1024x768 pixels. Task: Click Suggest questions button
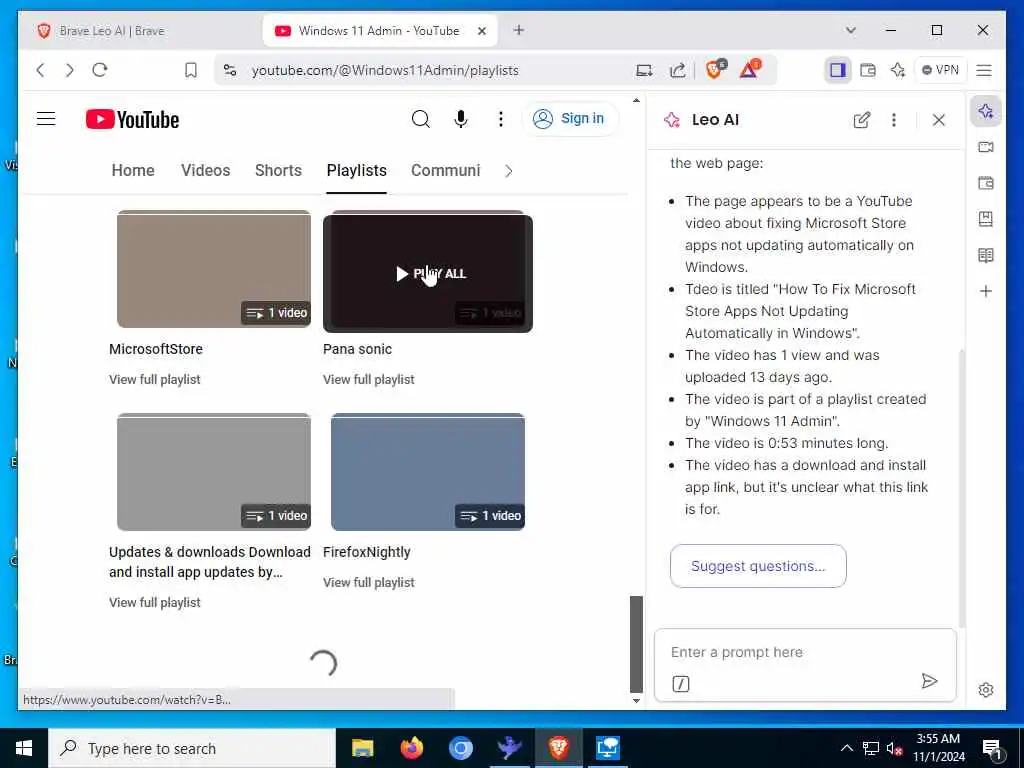(x=758, y=566)
